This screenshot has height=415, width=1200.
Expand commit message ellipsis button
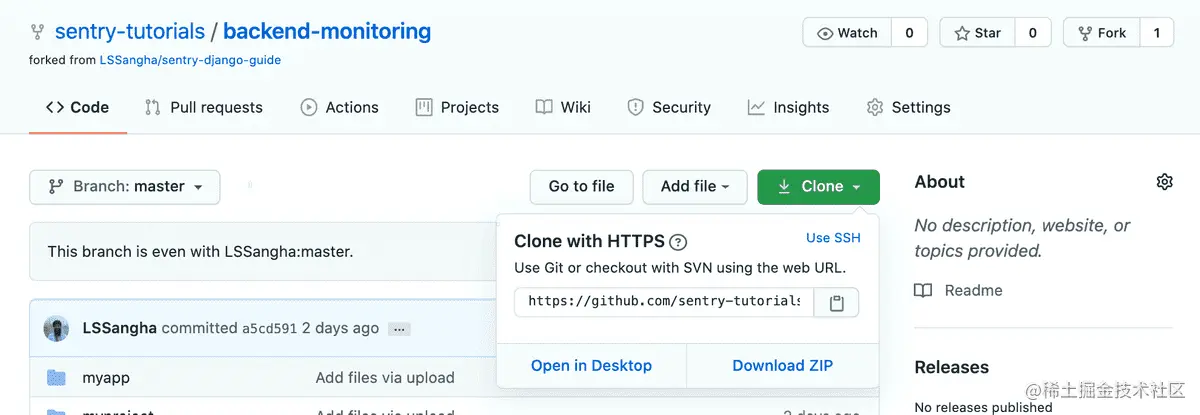click(x=399, y=329)
